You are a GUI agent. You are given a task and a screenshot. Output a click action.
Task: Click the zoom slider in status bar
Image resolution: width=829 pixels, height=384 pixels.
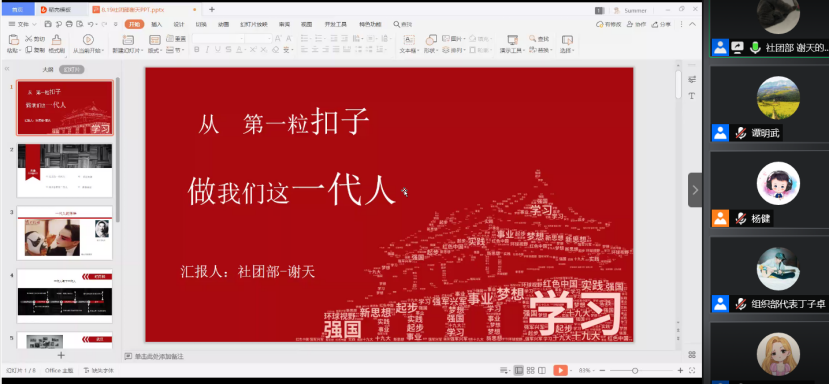click(635, 371)
